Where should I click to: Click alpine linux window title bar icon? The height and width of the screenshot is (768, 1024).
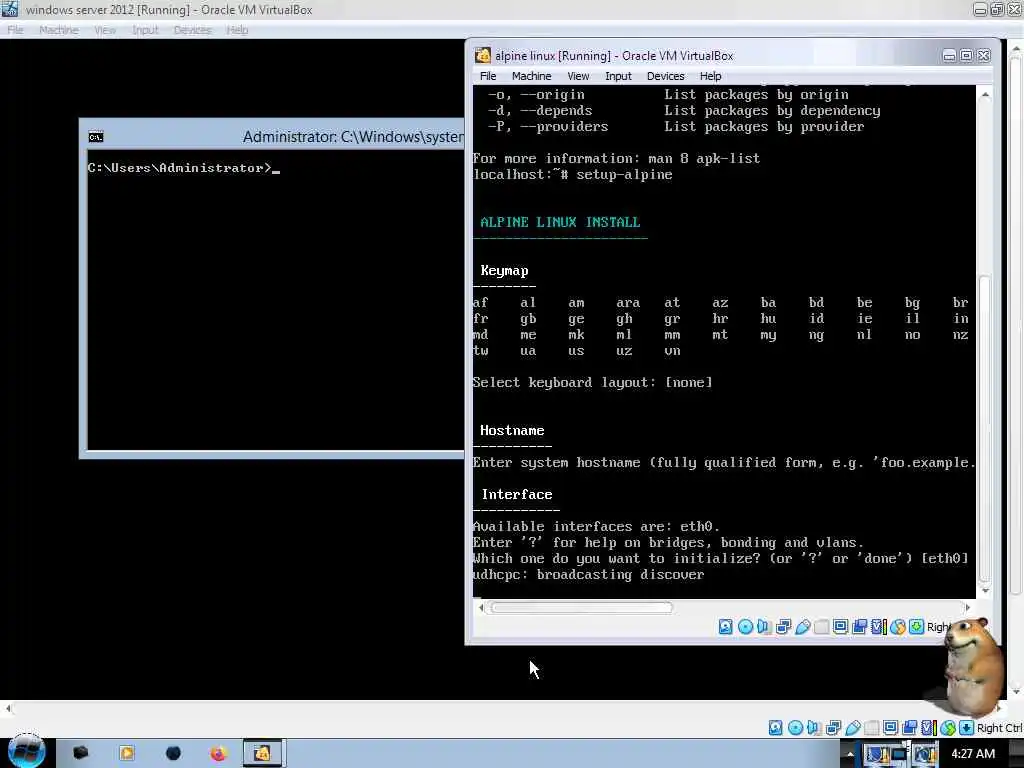point(483,56)
